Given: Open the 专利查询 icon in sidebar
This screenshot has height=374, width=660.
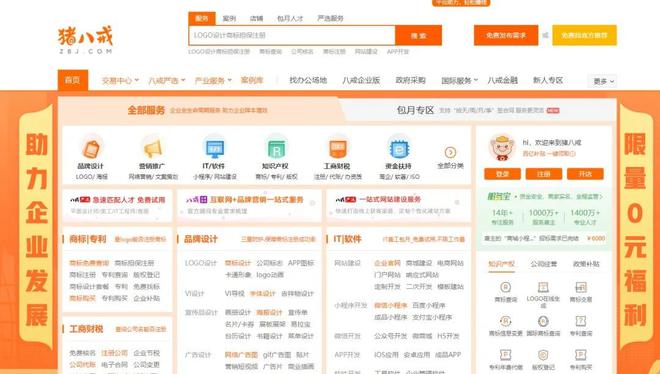Looking at the screenshot, I should pyautogui.click(x=581, y=321).
